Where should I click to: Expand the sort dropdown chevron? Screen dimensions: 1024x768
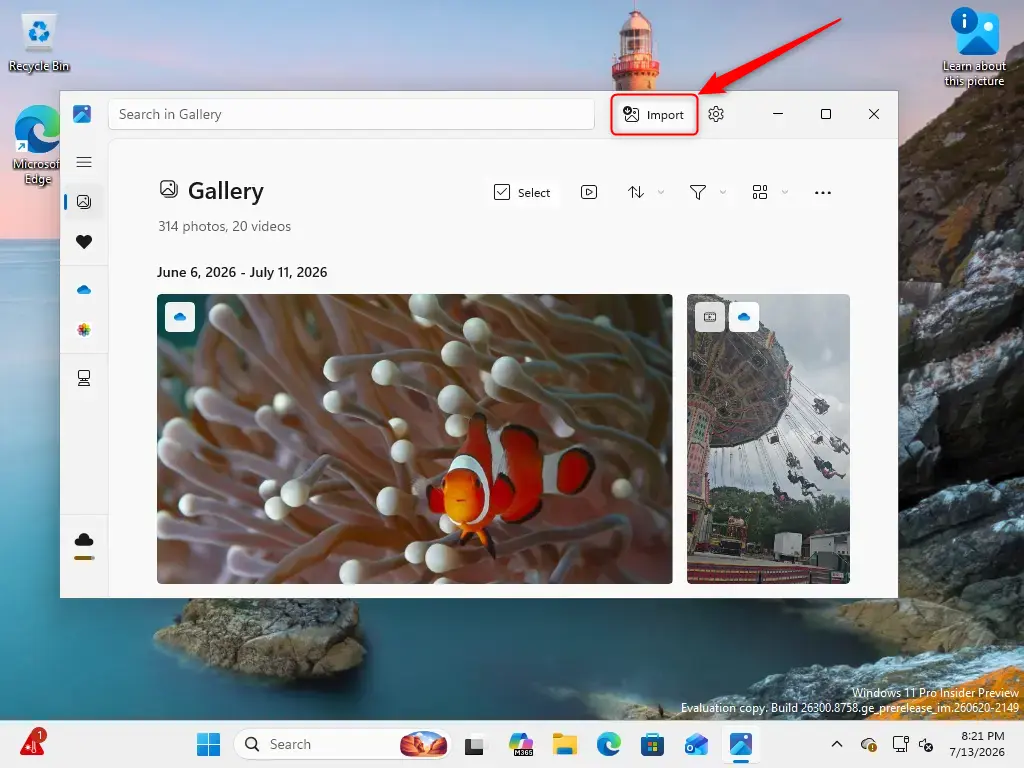(661, 192)
